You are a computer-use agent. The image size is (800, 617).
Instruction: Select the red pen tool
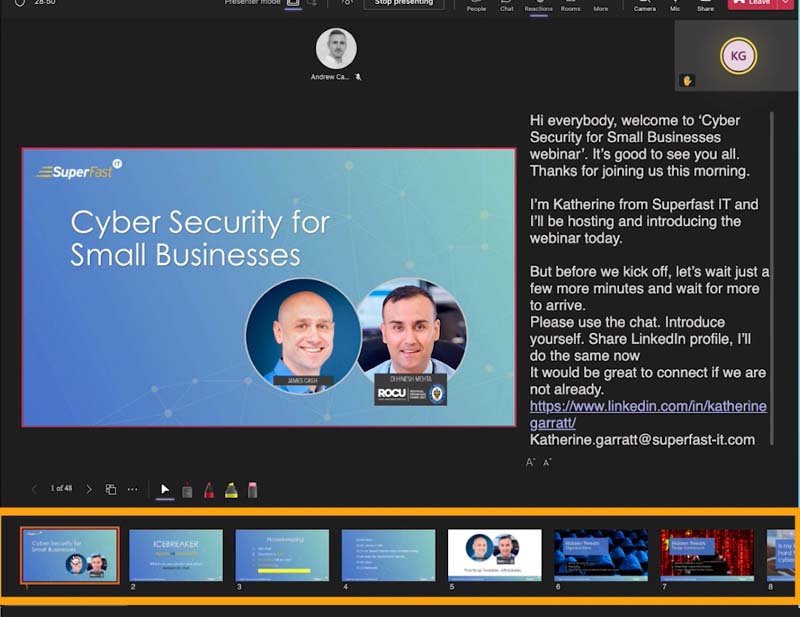(x=209, y=490)
